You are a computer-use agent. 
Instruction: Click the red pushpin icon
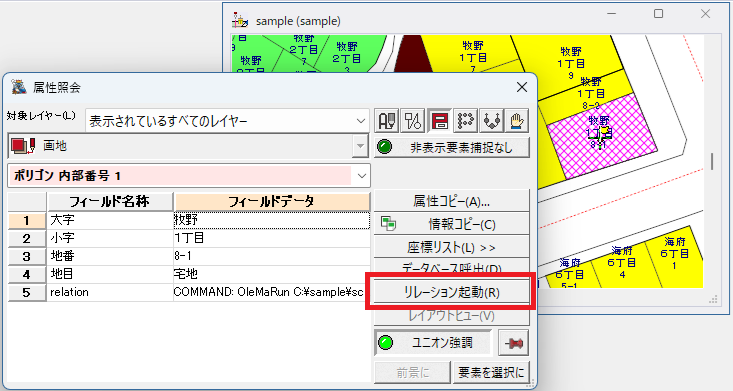pos(514,343)
